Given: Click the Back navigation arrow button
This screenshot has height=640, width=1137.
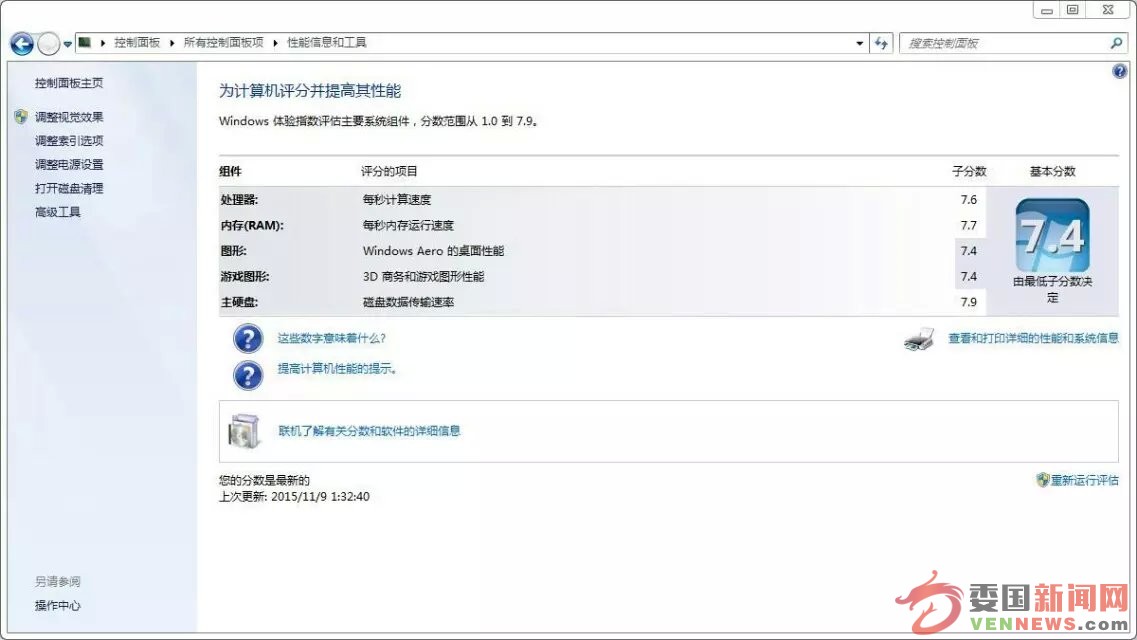Looking at the screenshot, I should pyautogui.click(x=22, y=44).
